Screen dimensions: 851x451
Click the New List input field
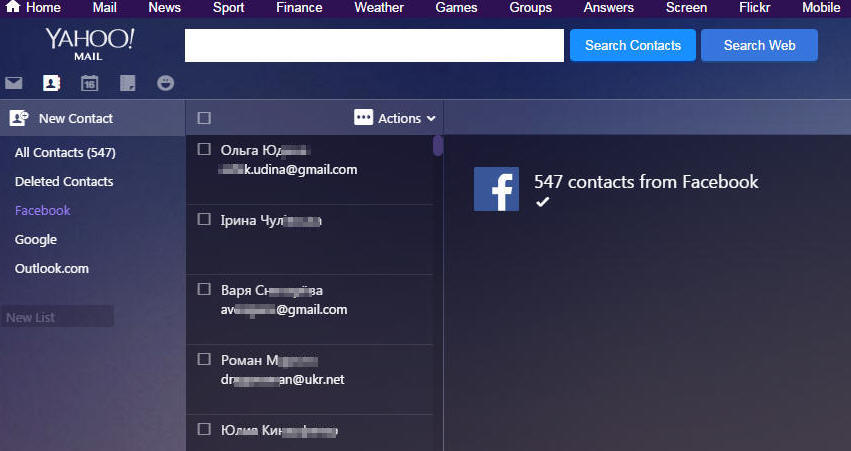(x=57, y=317)
